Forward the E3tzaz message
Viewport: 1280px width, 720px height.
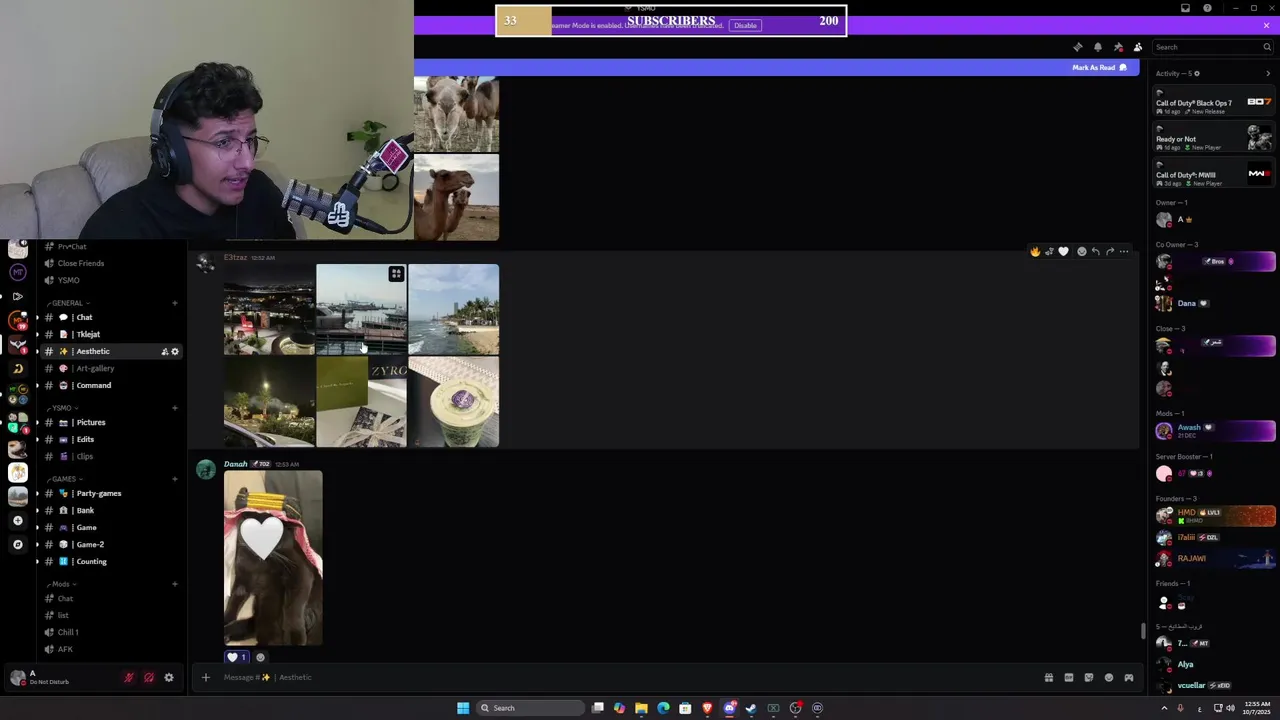(1110, 252)
